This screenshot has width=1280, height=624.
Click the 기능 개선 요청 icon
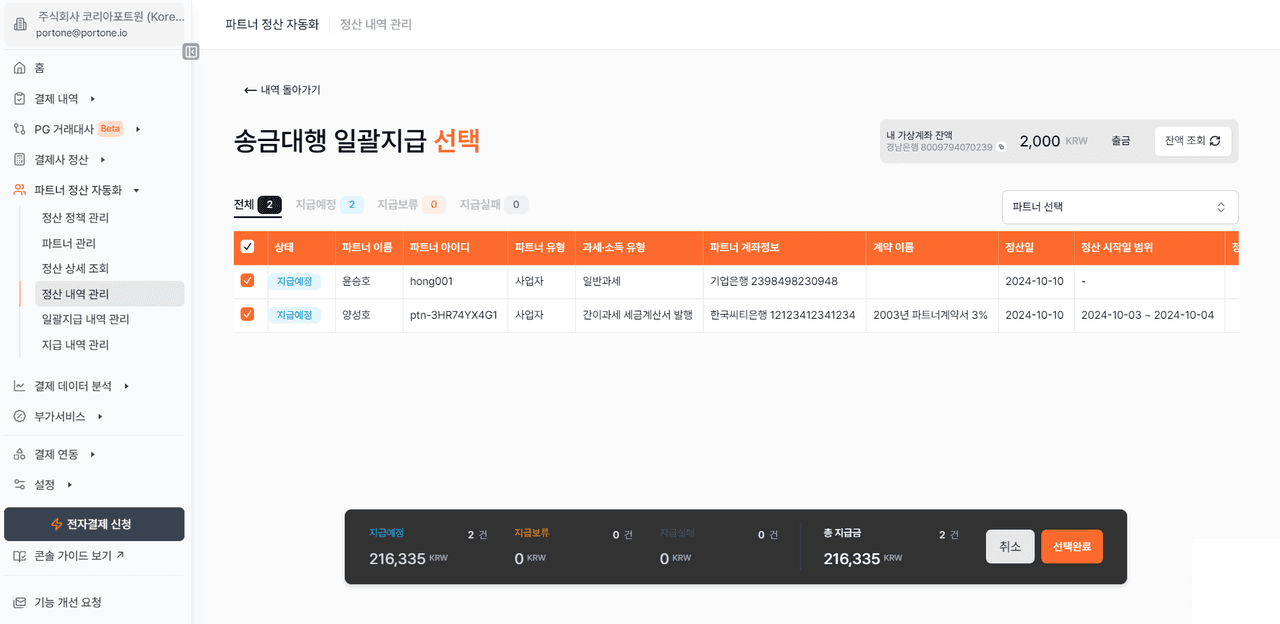(x=19, y=603)
